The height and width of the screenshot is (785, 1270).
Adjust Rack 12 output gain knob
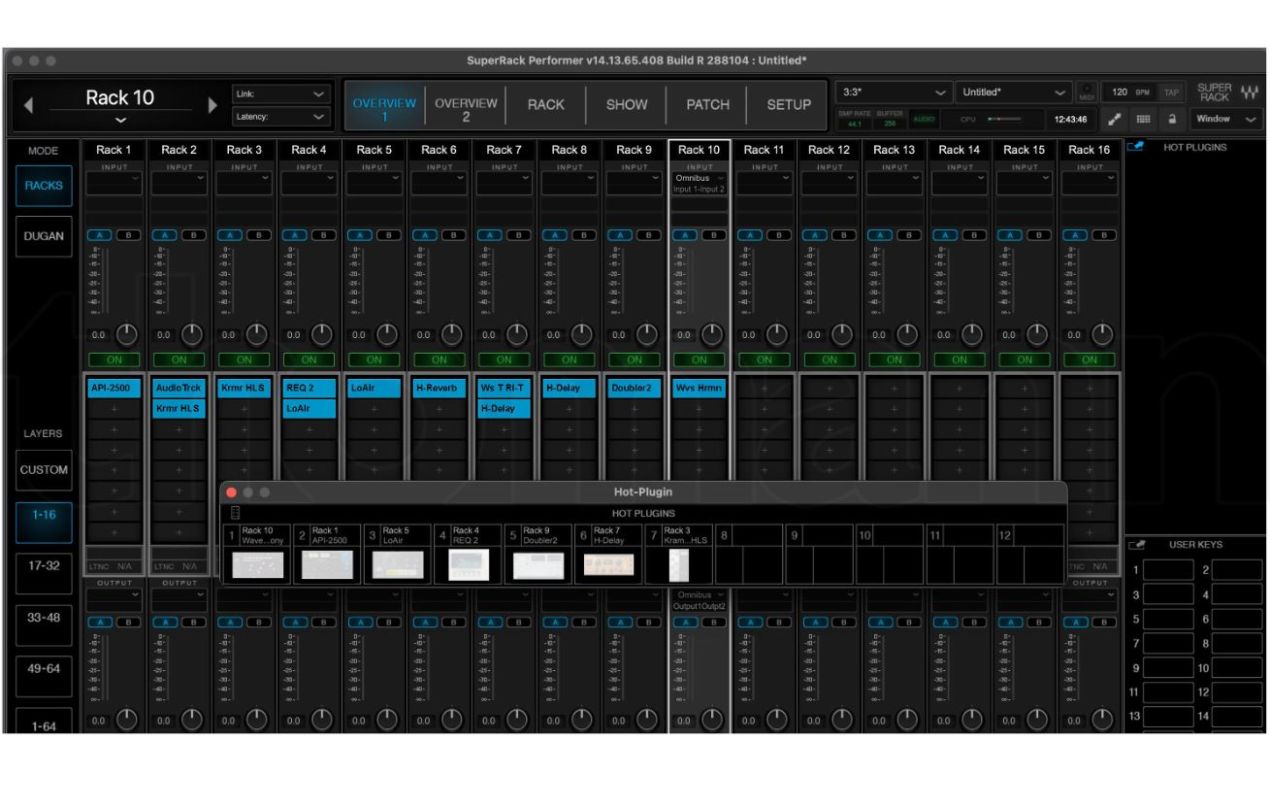pos(842,720)
